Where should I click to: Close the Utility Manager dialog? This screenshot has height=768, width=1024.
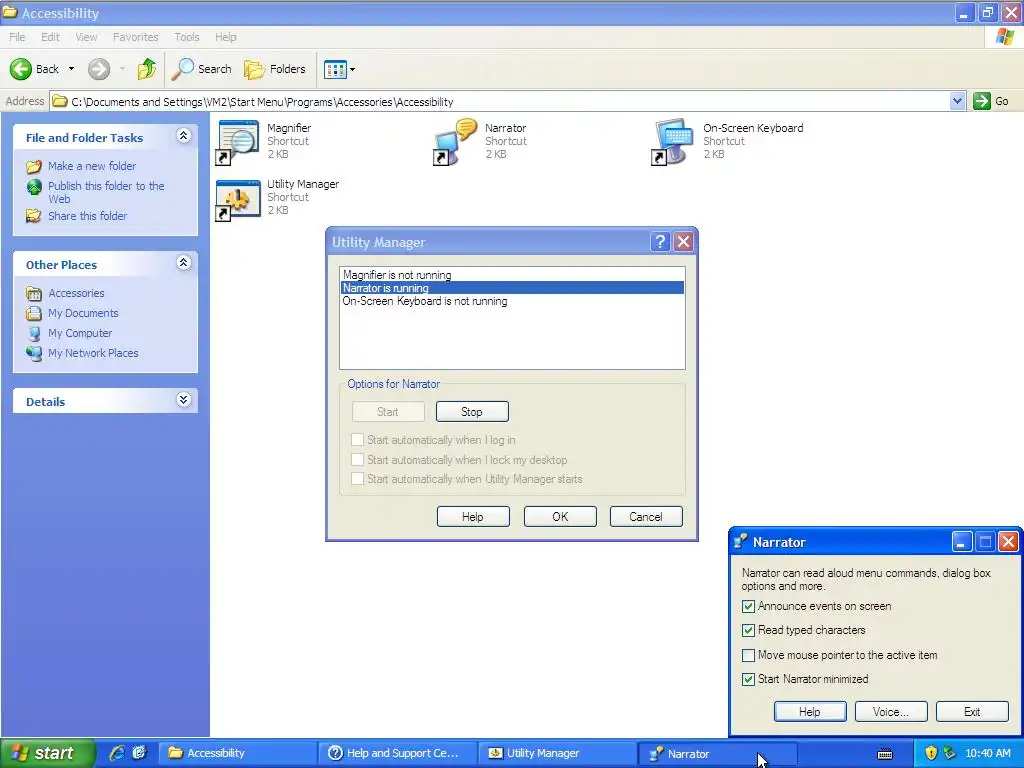click(x=683, y=242)
